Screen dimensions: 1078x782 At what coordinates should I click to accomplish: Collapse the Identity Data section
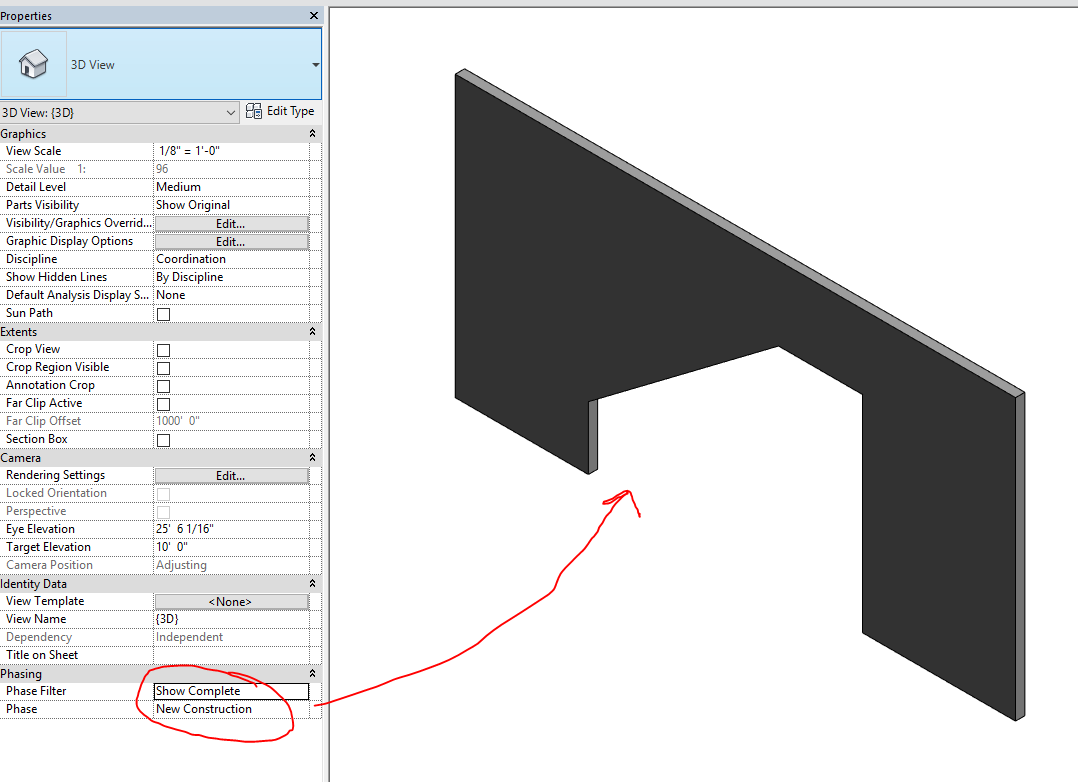(311, 583)
